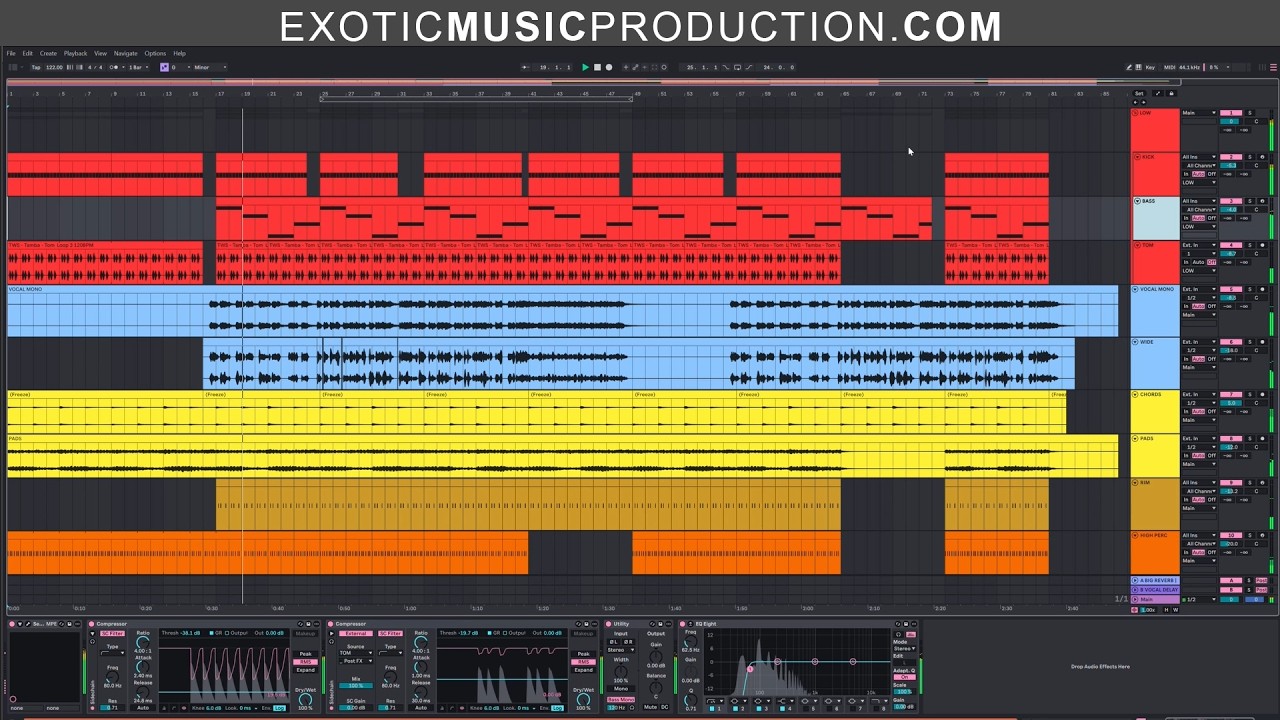Click the Utility Bass Mono button

tap(621, 699)
